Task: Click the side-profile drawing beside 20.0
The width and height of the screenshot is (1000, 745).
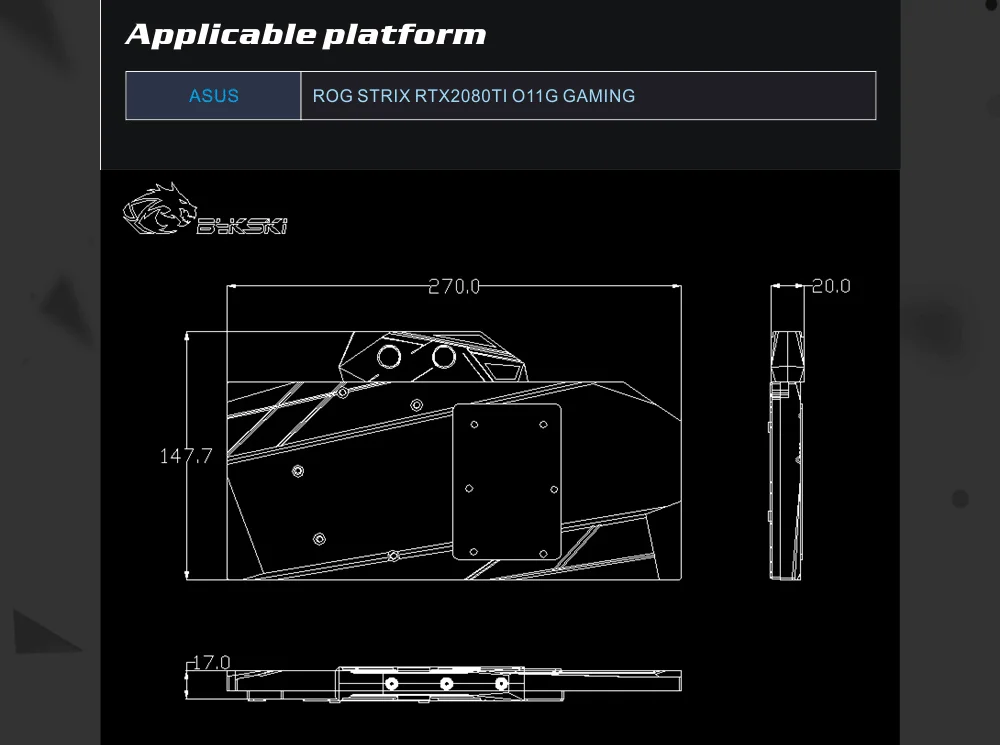Action: 786,455
